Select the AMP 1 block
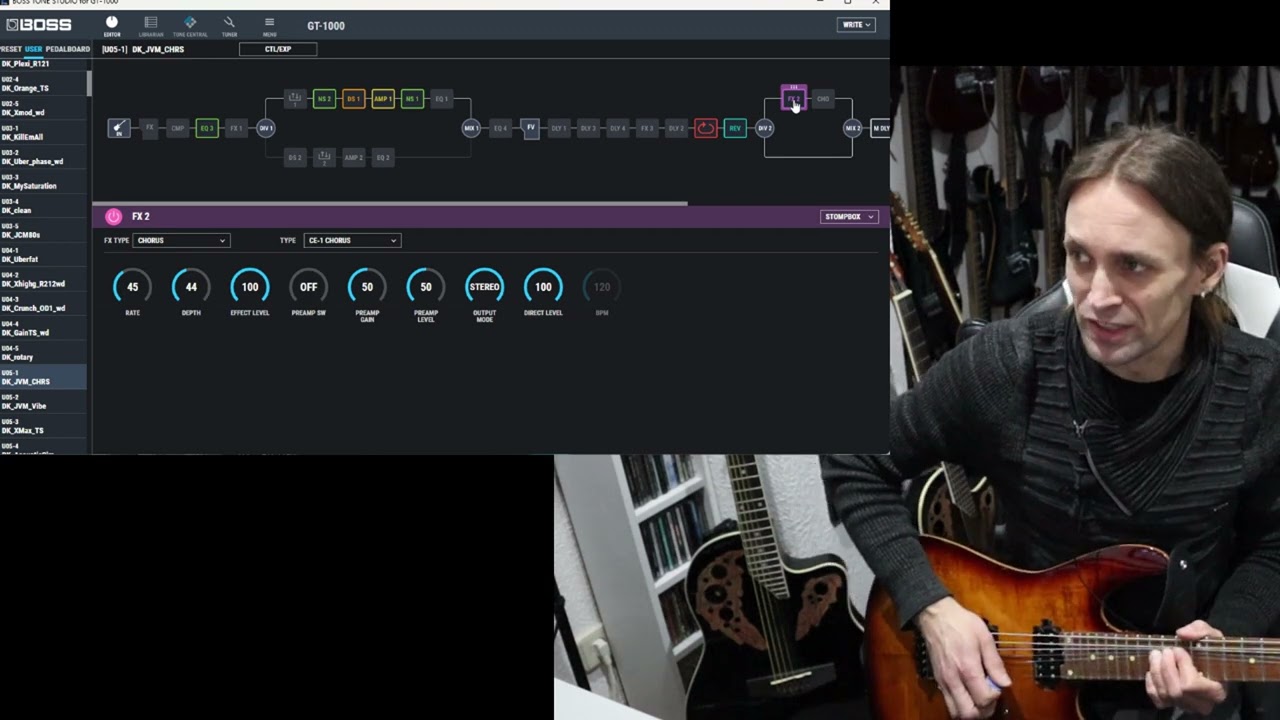The height and width of the screenshot is (720, 1280). click(x=383, y=99)
